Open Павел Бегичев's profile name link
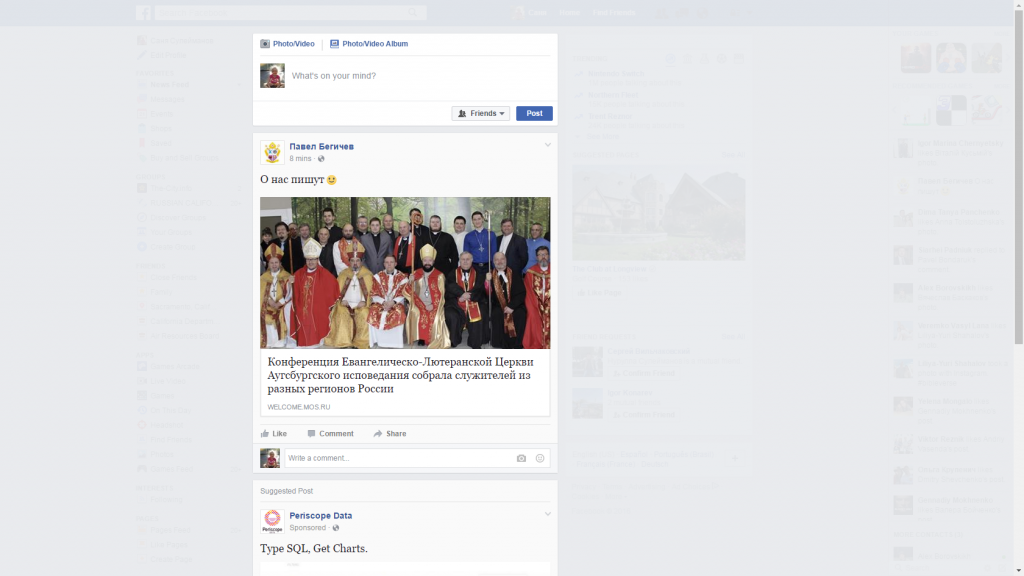The image size is (1024, 576). coord(321,146)
